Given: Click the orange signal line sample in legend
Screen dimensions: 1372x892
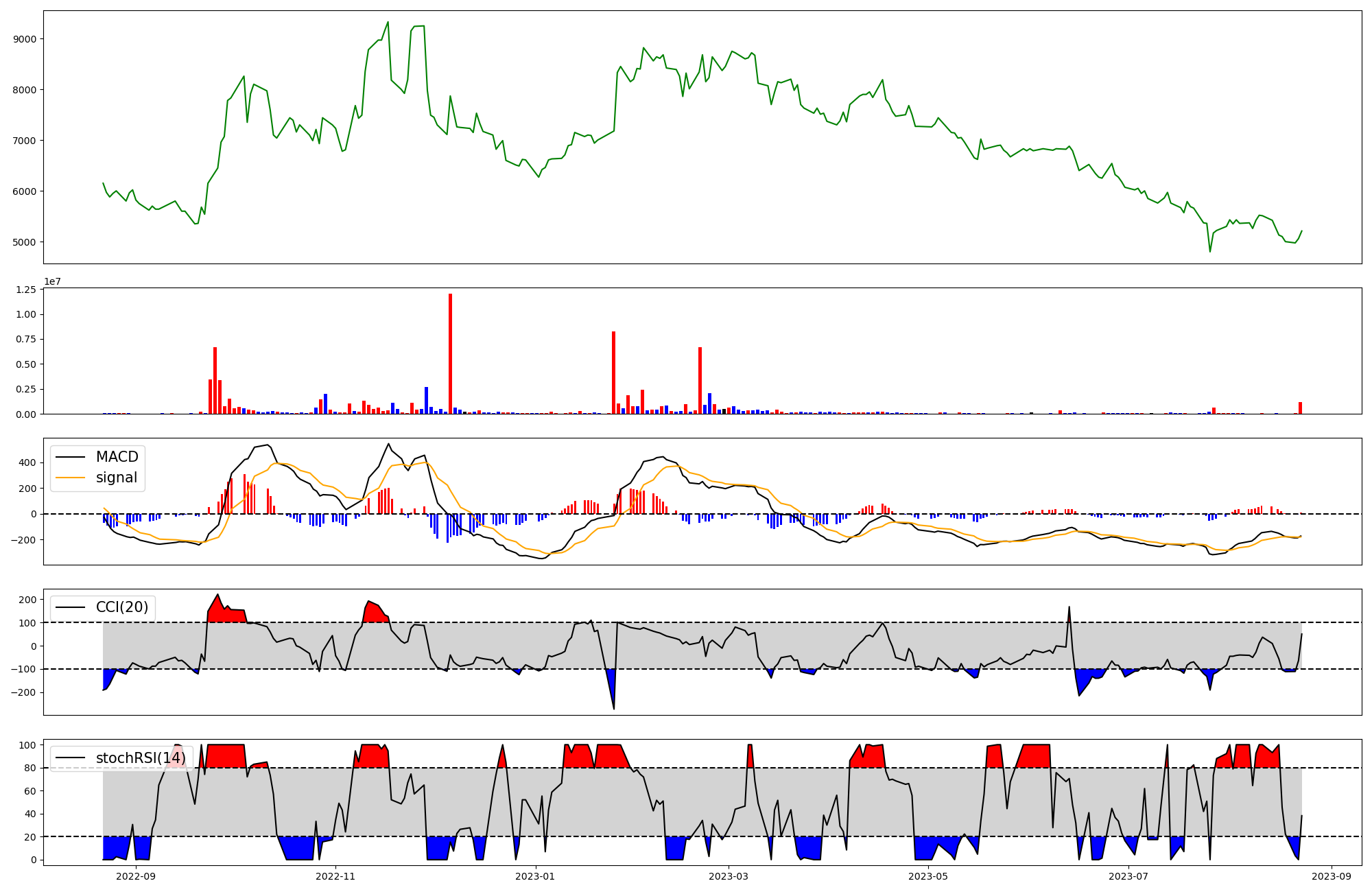Looking at the screenshot, I should pyautogui.click(x=70, y=478).
